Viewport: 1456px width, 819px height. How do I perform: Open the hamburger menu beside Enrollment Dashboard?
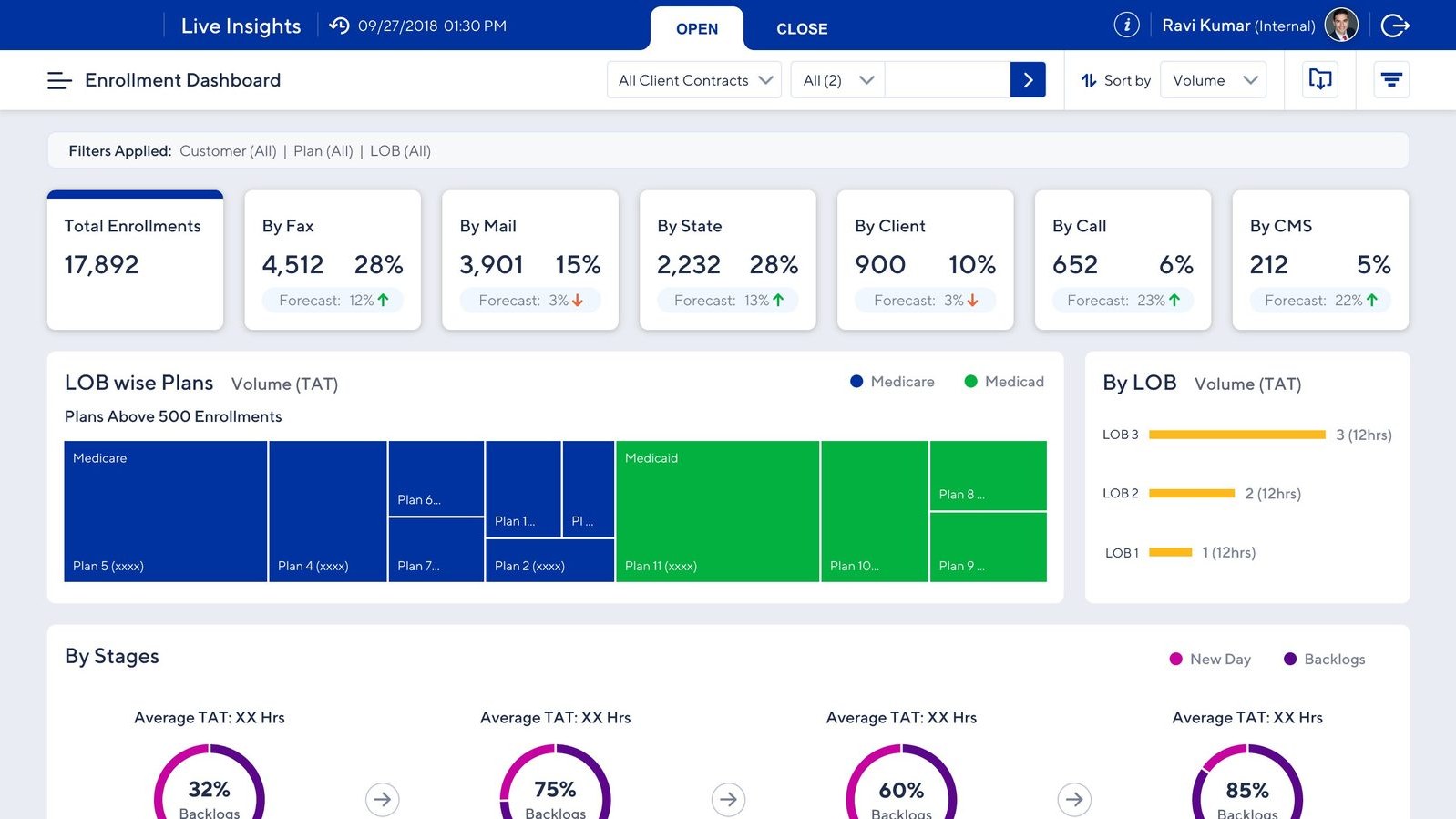coord(59,81)
